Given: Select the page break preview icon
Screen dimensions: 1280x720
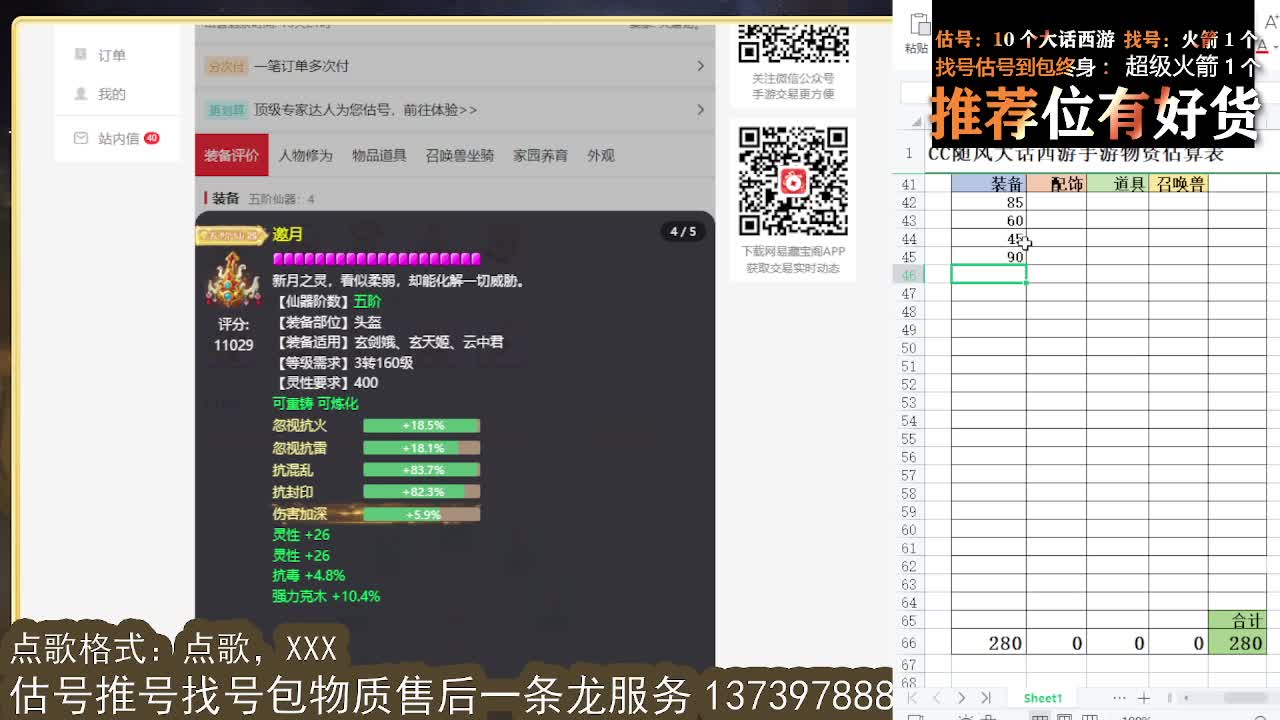Looking at the screenshot, I should 1090,716.
